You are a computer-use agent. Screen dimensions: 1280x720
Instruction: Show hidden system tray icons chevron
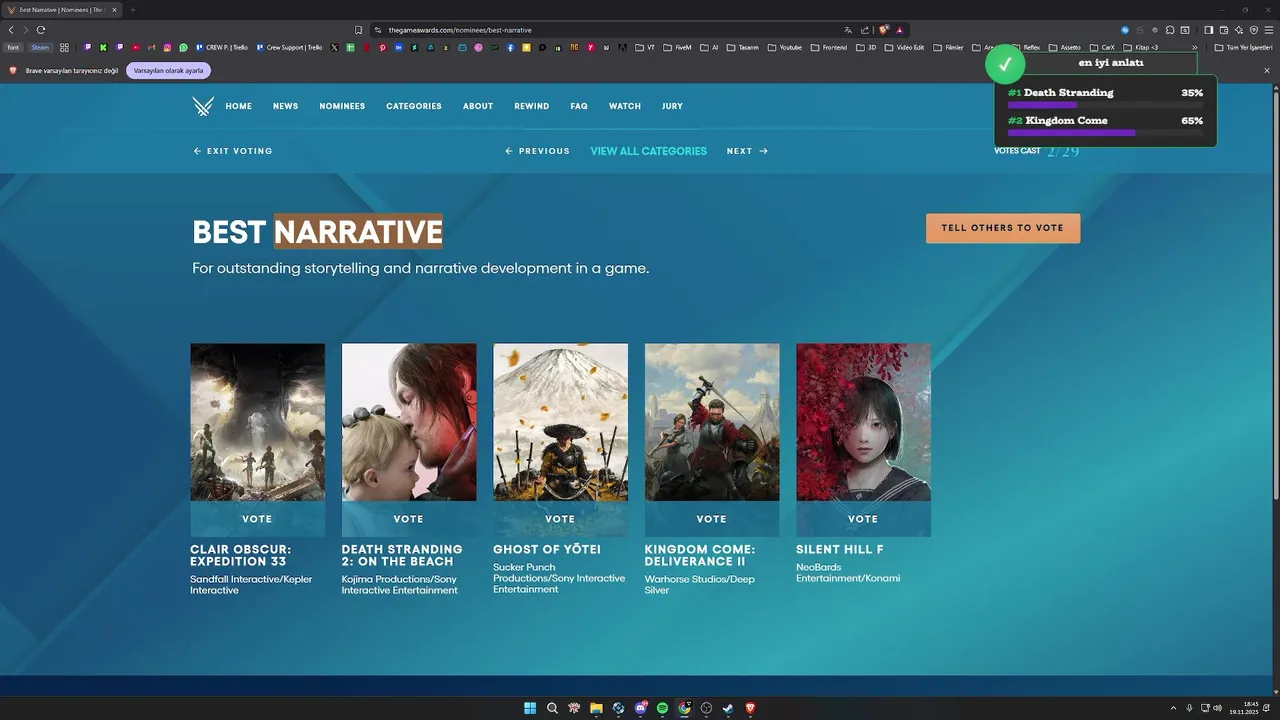[x=1173, y=708]
